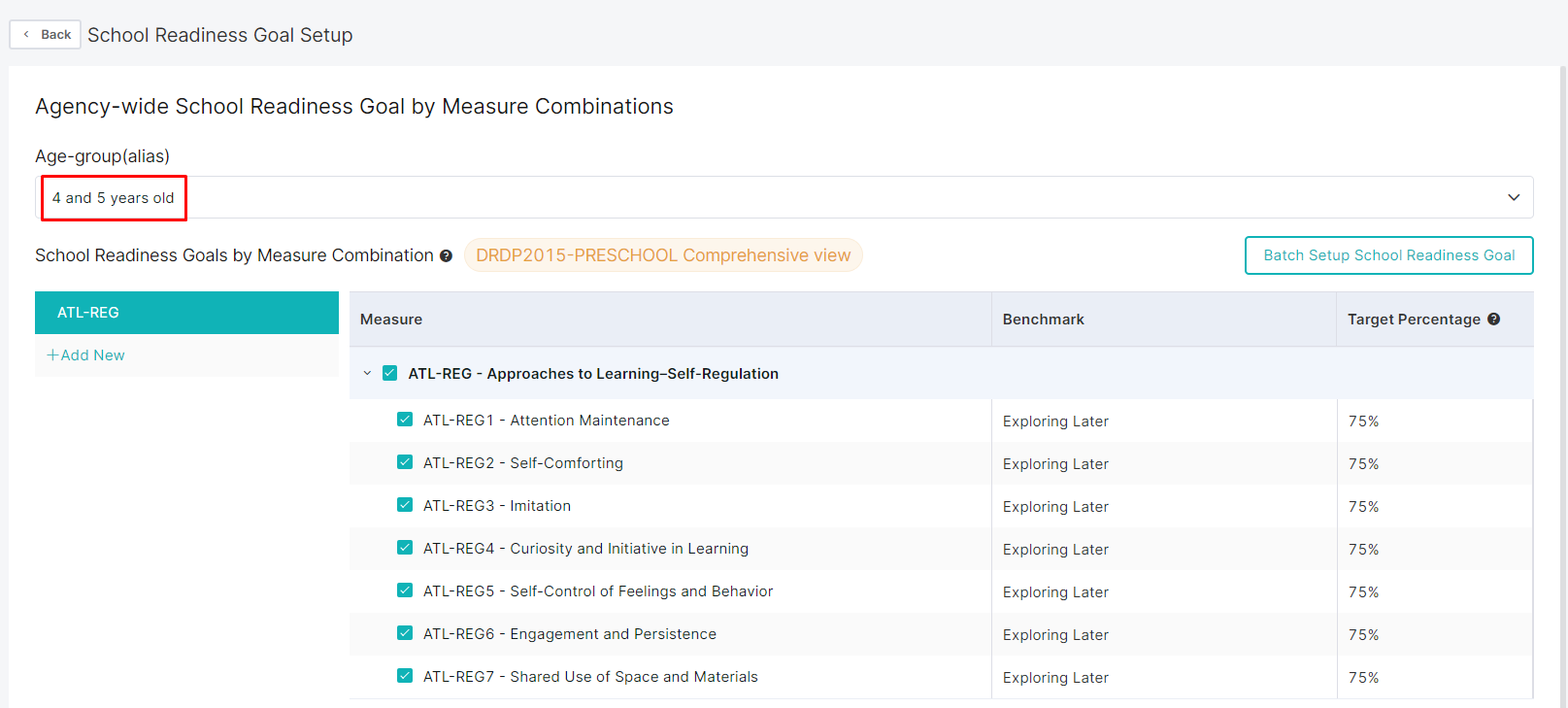Click 75% target percentage for ATL-REG3
This screenshot has width=1568, height=708.
1363,507
